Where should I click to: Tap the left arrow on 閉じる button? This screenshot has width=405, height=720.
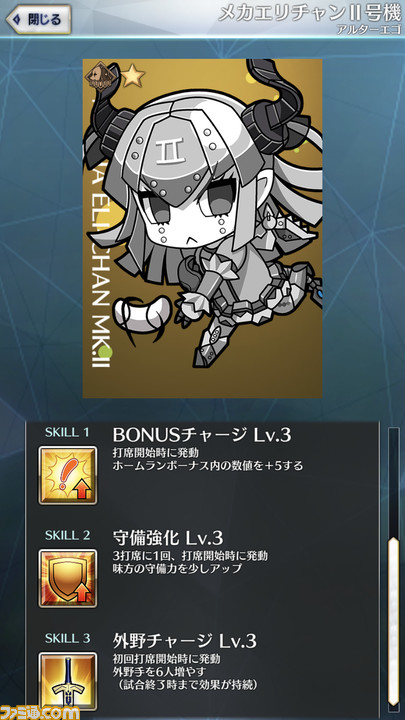click(x=17, y=20)
